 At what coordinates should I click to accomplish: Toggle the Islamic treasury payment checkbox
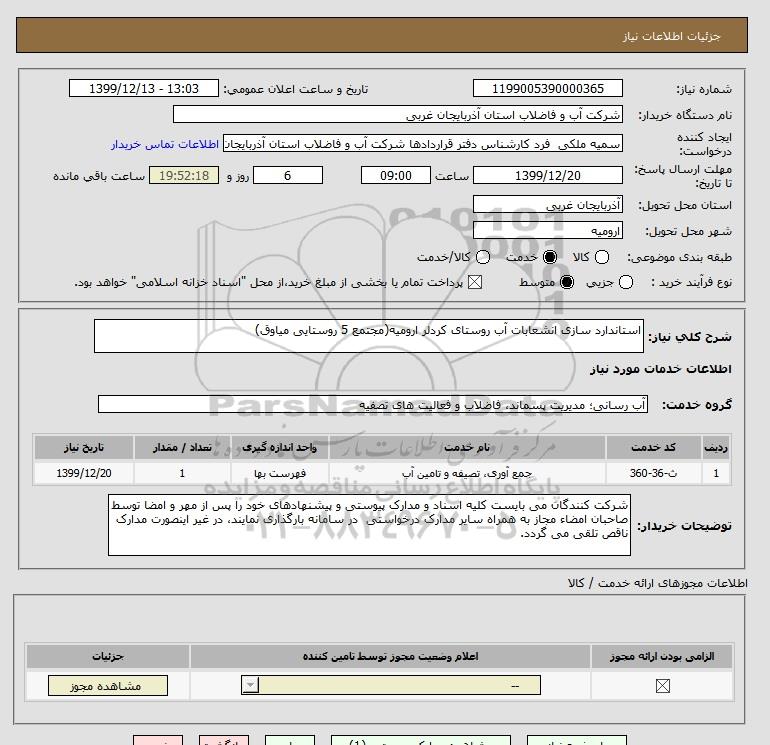pyautogui.click(x=474, y=282)
